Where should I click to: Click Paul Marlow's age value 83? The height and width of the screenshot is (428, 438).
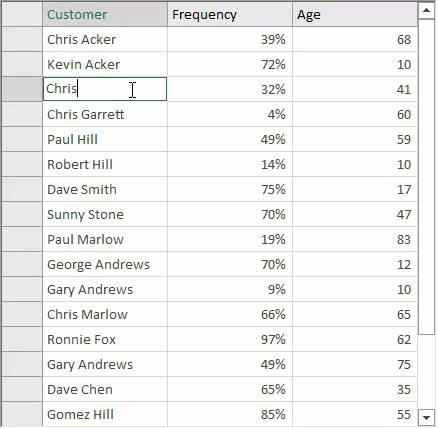point(404,239)
